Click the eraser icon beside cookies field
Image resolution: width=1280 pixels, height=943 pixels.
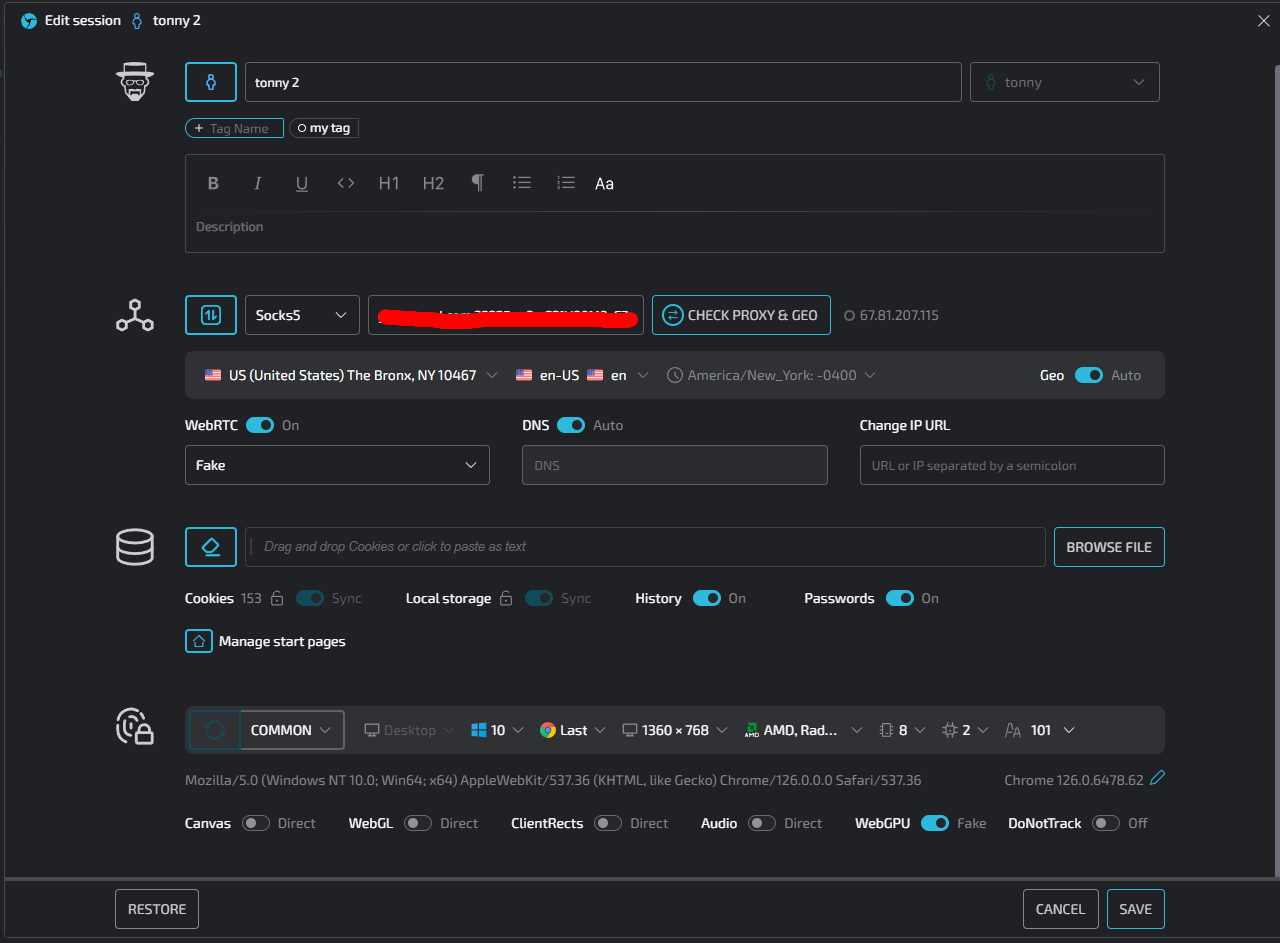point(211,547)
